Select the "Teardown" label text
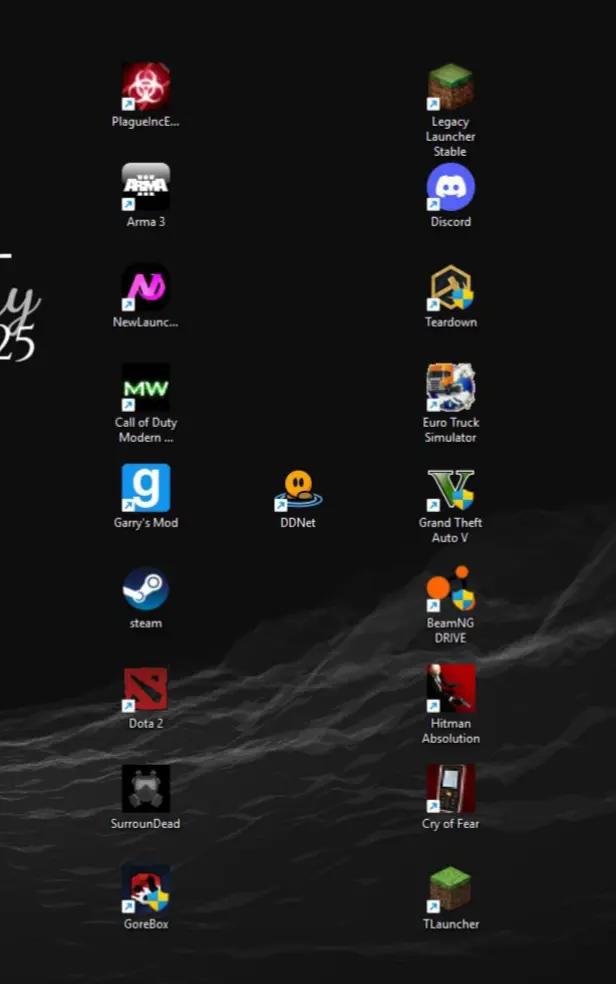 coord(450,322)
